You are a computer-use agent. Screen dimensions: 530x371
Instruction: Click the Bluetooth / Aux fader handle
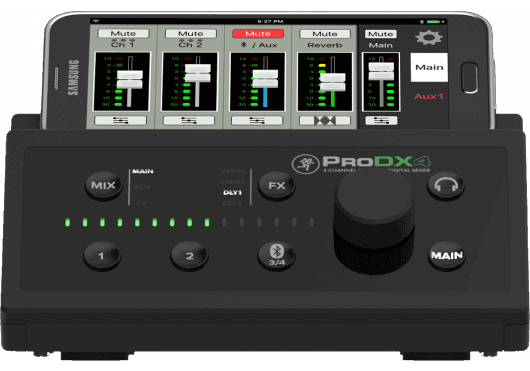(x=265, y=78)
